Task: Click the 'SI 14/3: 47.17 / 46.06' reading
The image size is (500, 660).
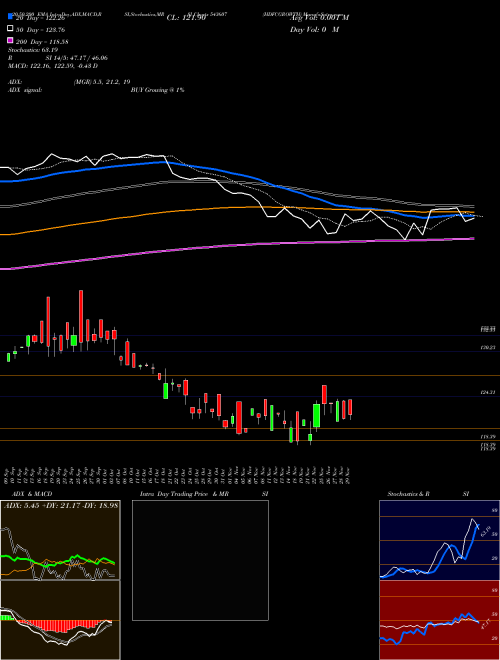Action: tap(77, 58)
